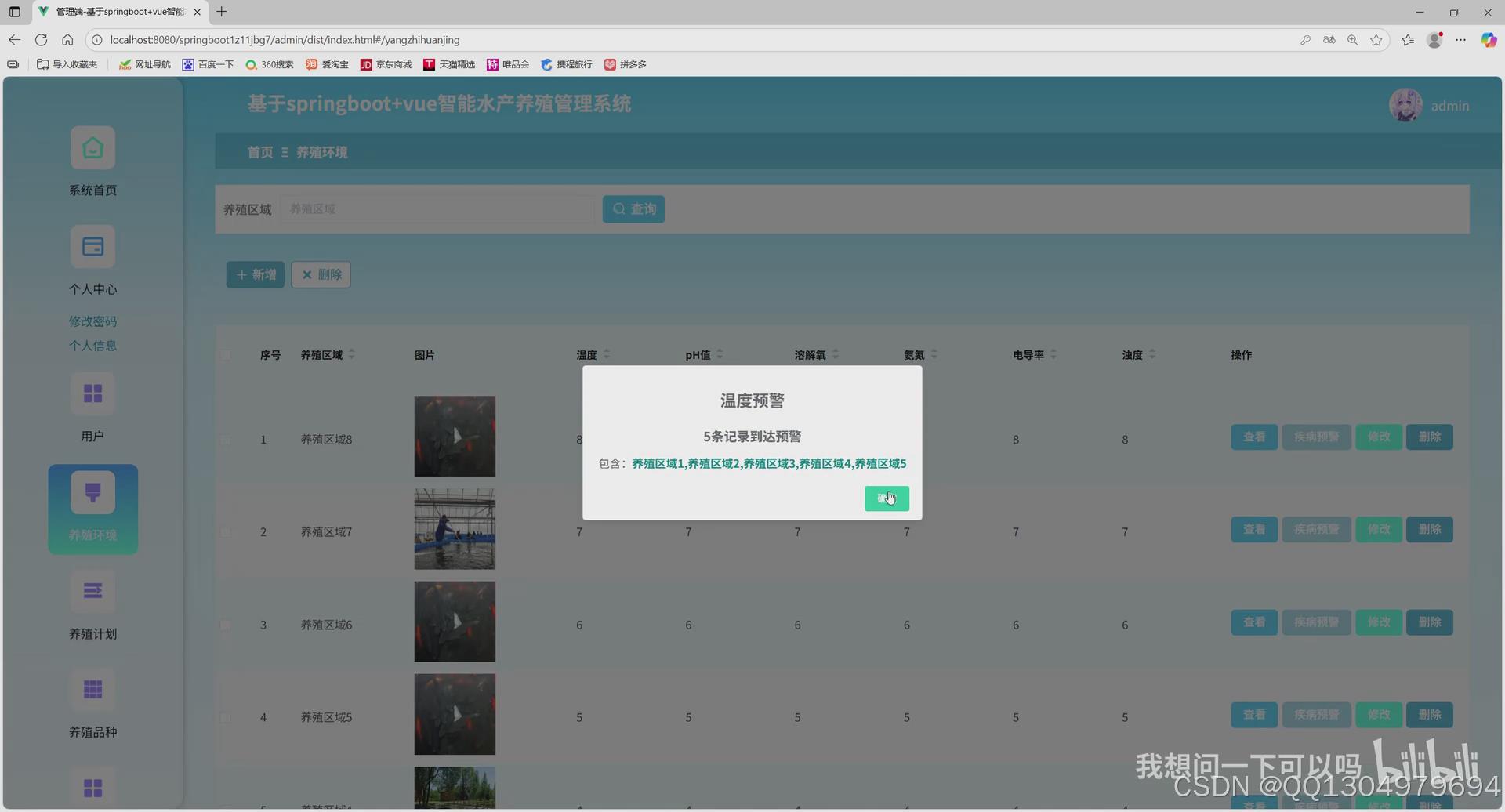Sort the table by 浊度 column arrows
Viewport: 1505px width, 812px height.
pyautogui.click(x=1152, y=355)
